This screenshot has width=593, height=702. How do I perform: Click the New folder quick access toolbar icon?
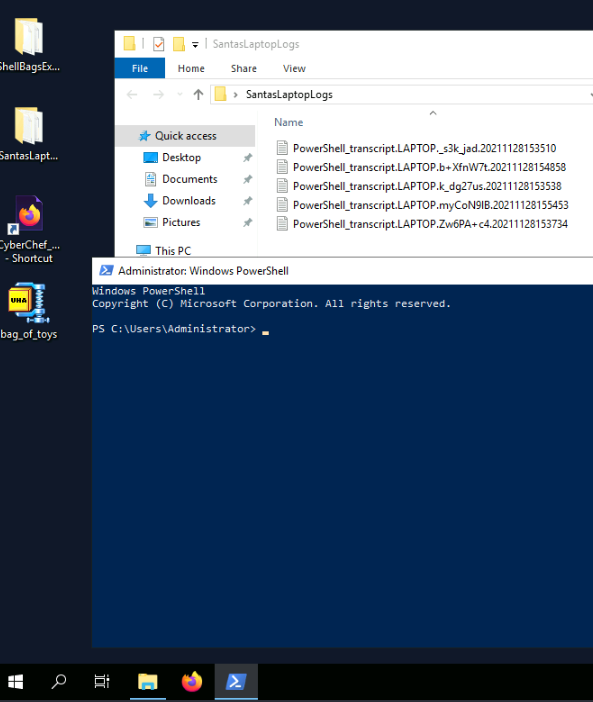coord(179,44)
